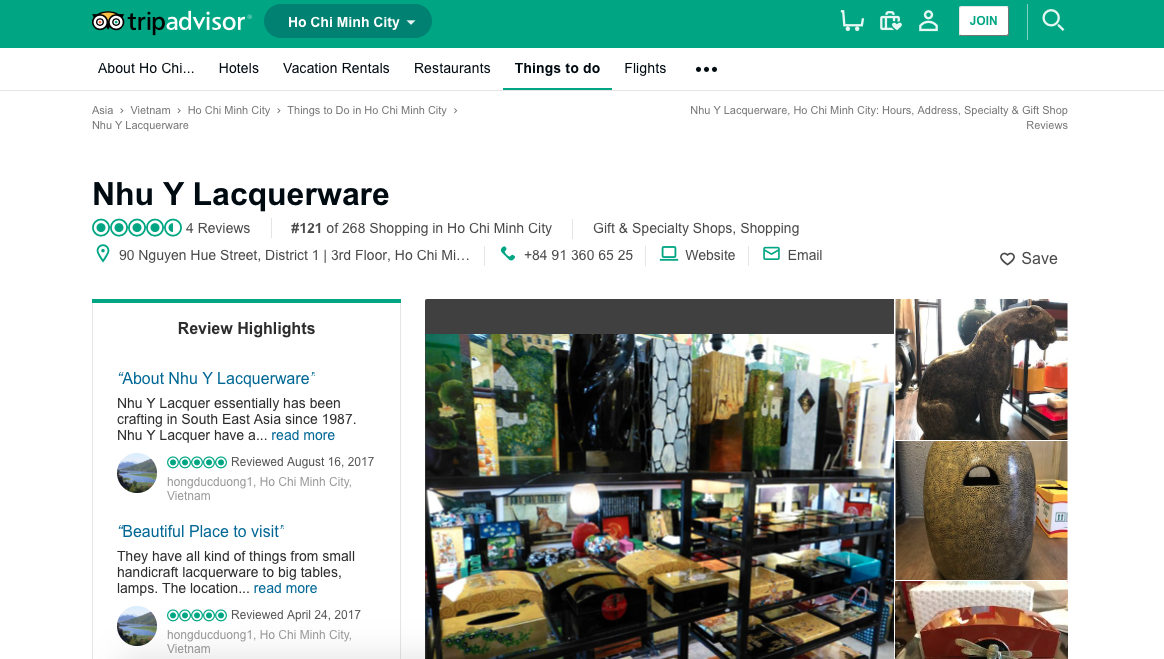Open About Ho Chi... tab
This screenshot has height=659, width=1164.
146,68
